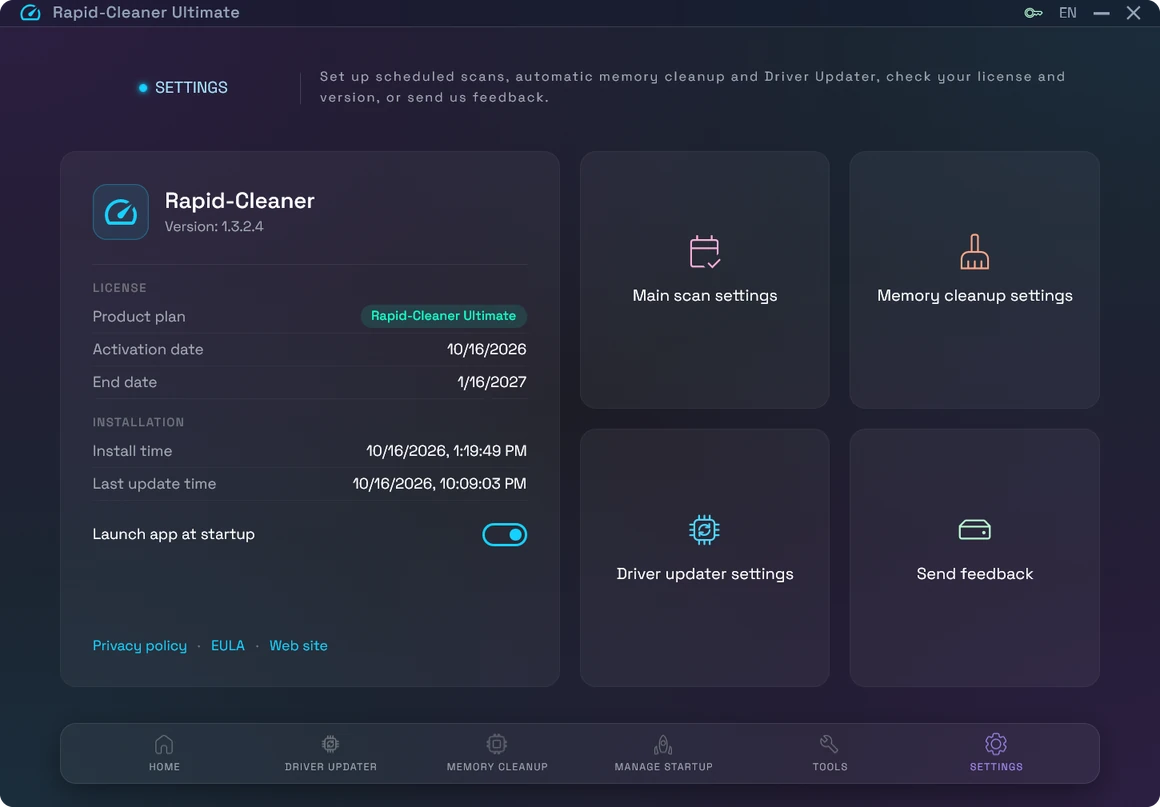Select the SETTINGS tab label in bottom bar
Image resolution: width=1160 pixels, height=807 pixels.
click(x=996, y=767)
